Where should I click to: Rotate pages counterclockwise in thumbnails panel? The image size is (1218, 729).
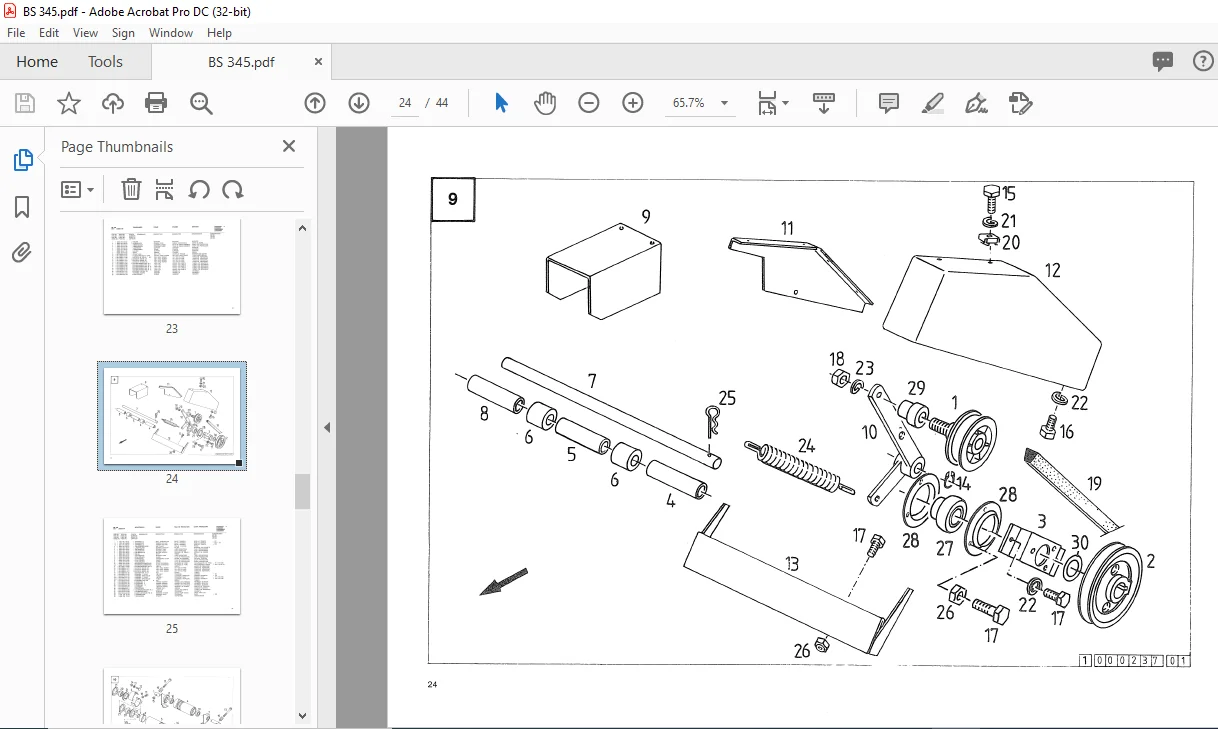click(199, 189)
